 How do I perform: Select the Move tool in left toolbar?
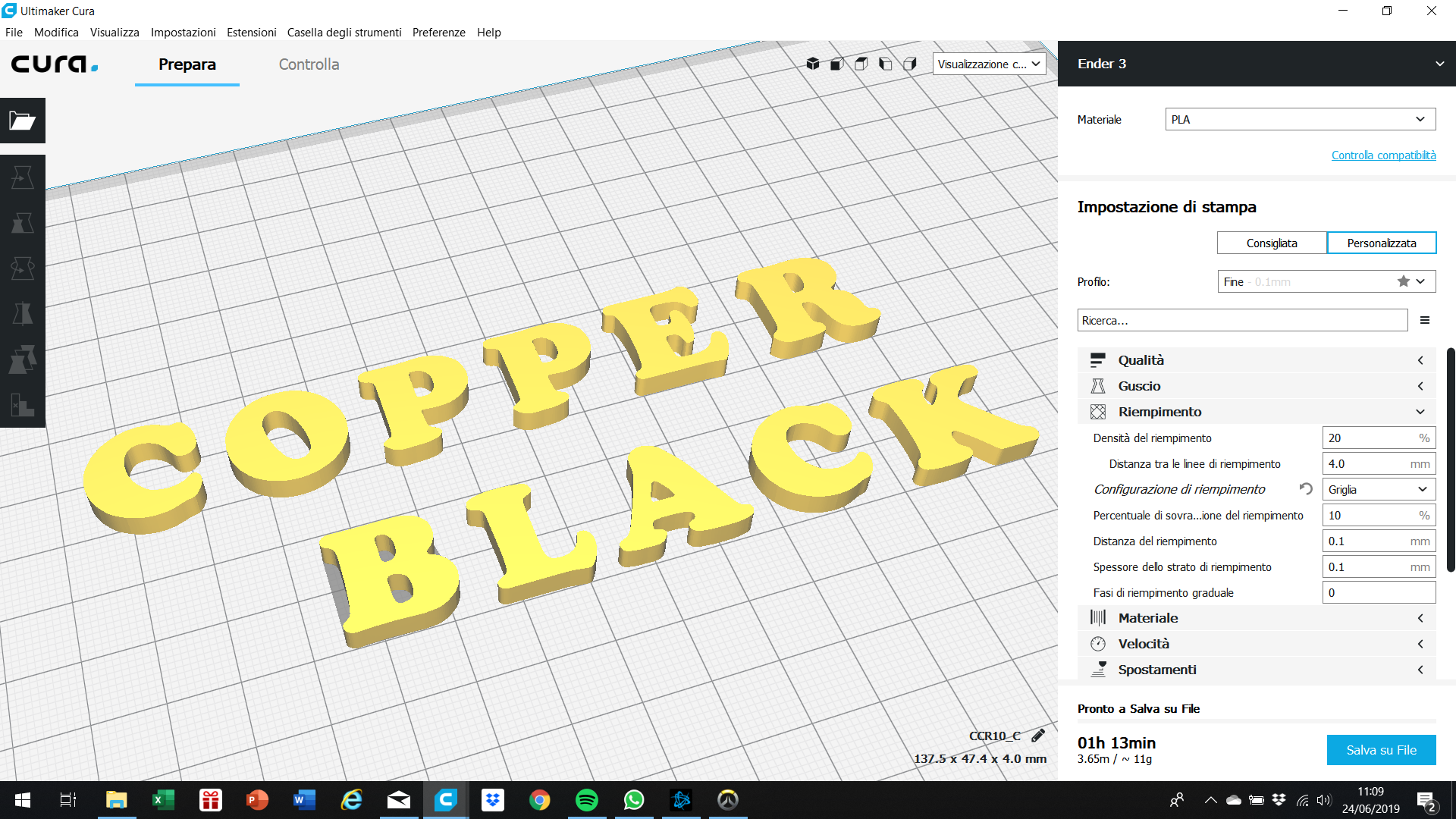pyautogui.click(x=23, y=177)
